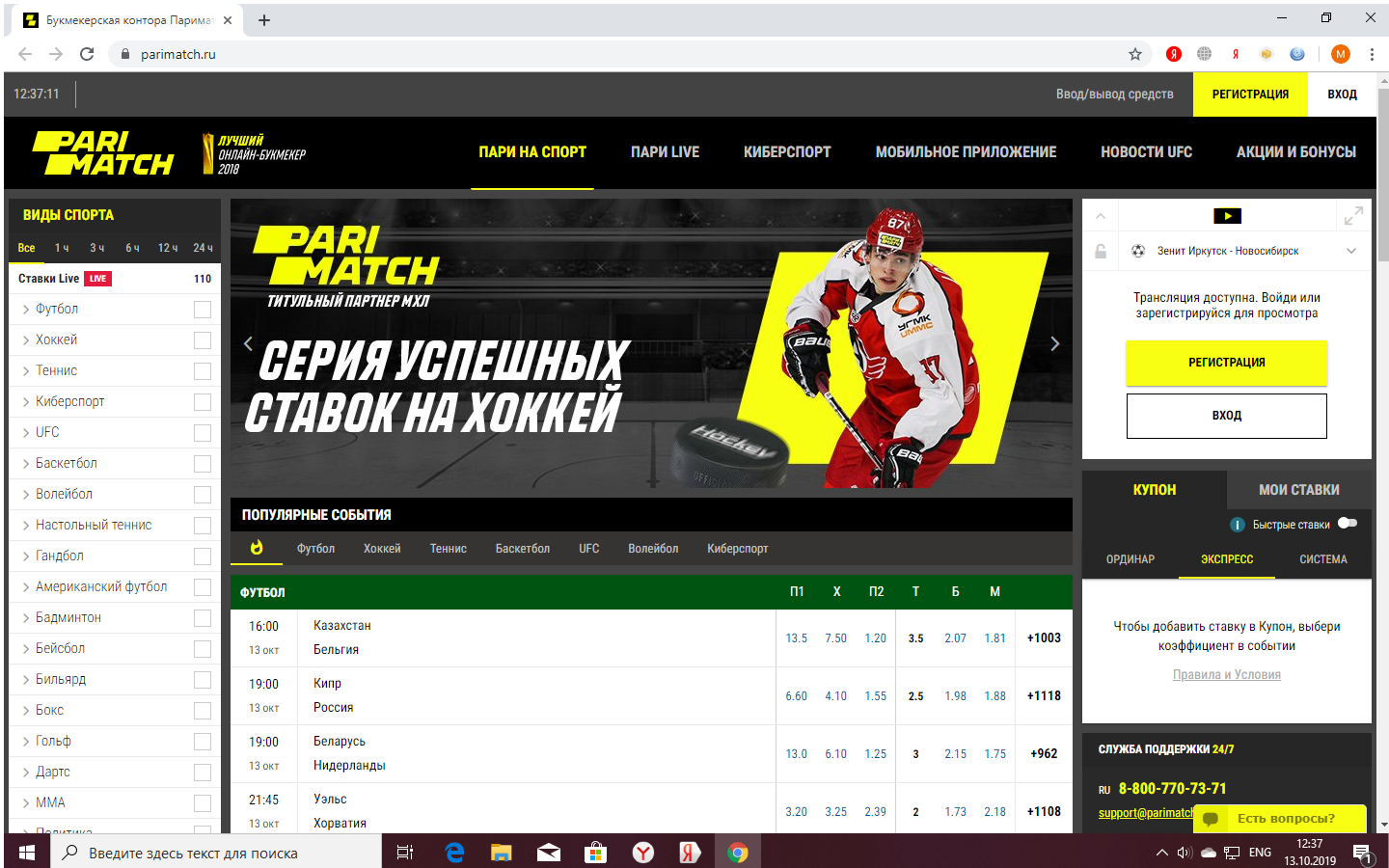Tick the Киберспорт checkbox
Screen dimensions: 1389x868
(x=203, y=402)
